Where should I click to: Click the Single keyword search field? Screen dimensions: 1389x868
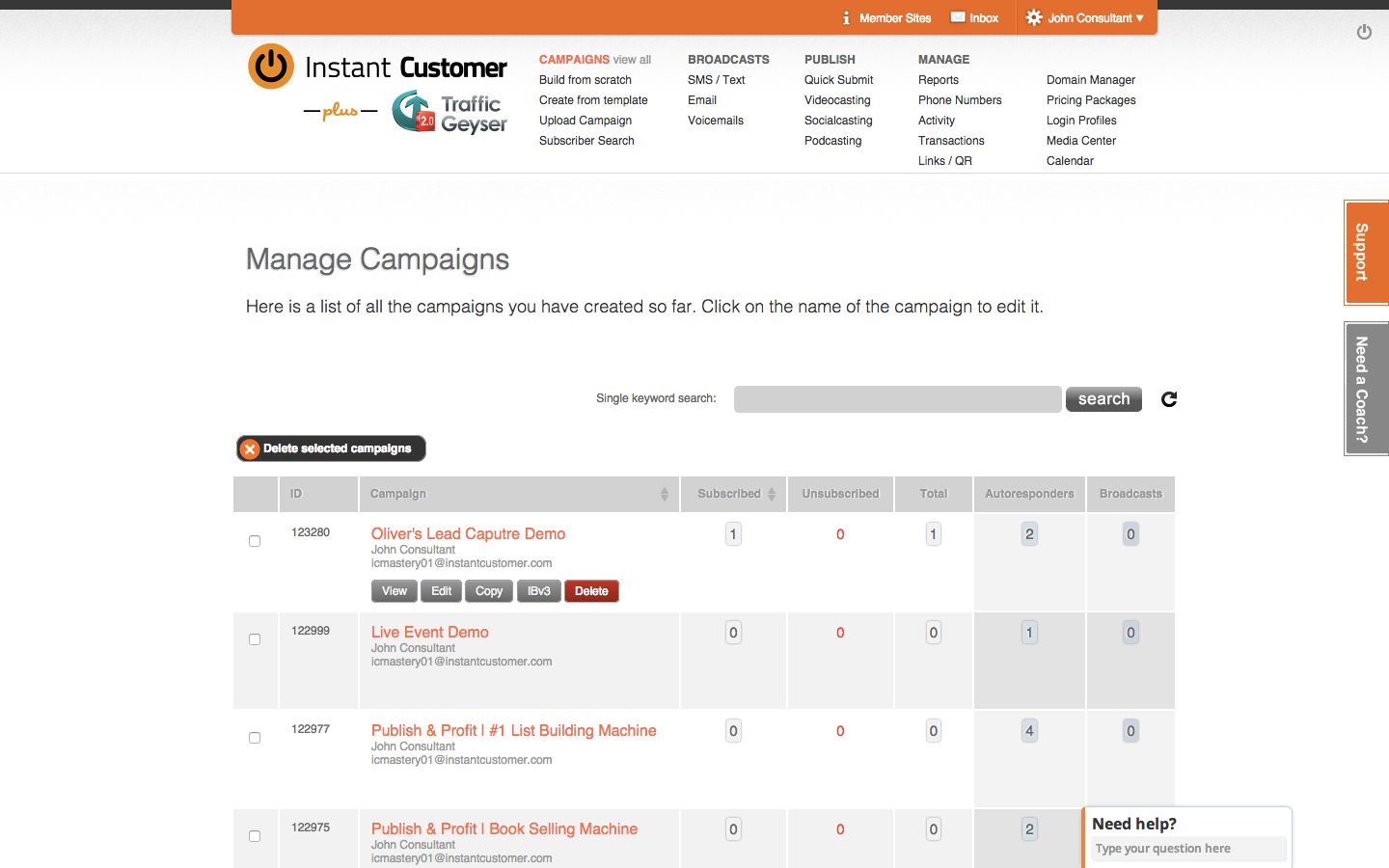[x=897, y=399]
